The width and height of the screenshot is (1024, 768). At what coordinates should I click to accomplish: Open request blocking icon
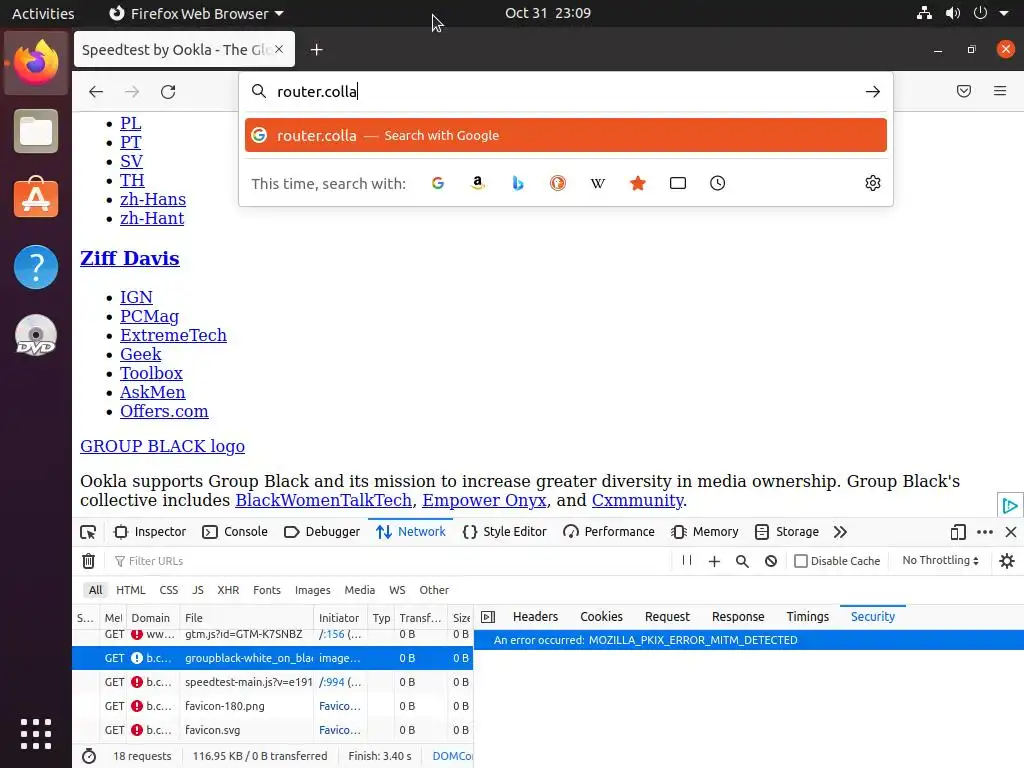click(x=771, y=561)
